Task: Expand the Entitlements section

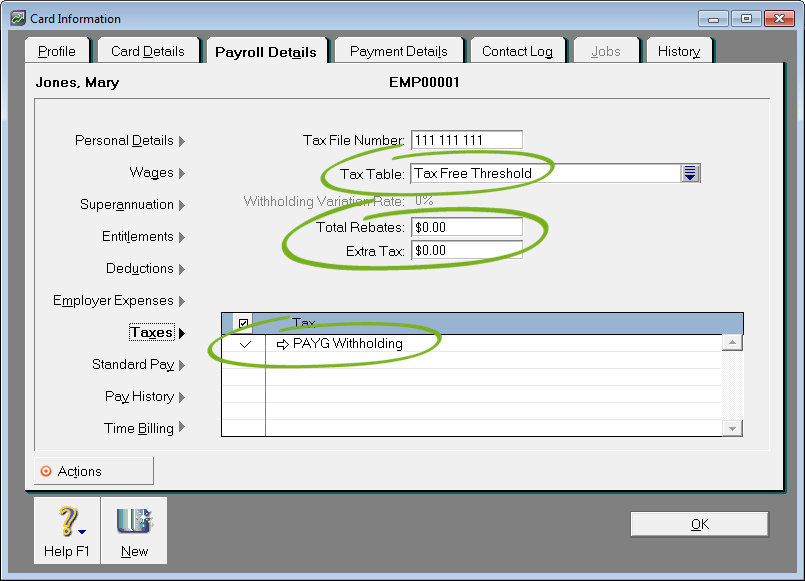Action: pyautogui.click(x=184, y=237)
